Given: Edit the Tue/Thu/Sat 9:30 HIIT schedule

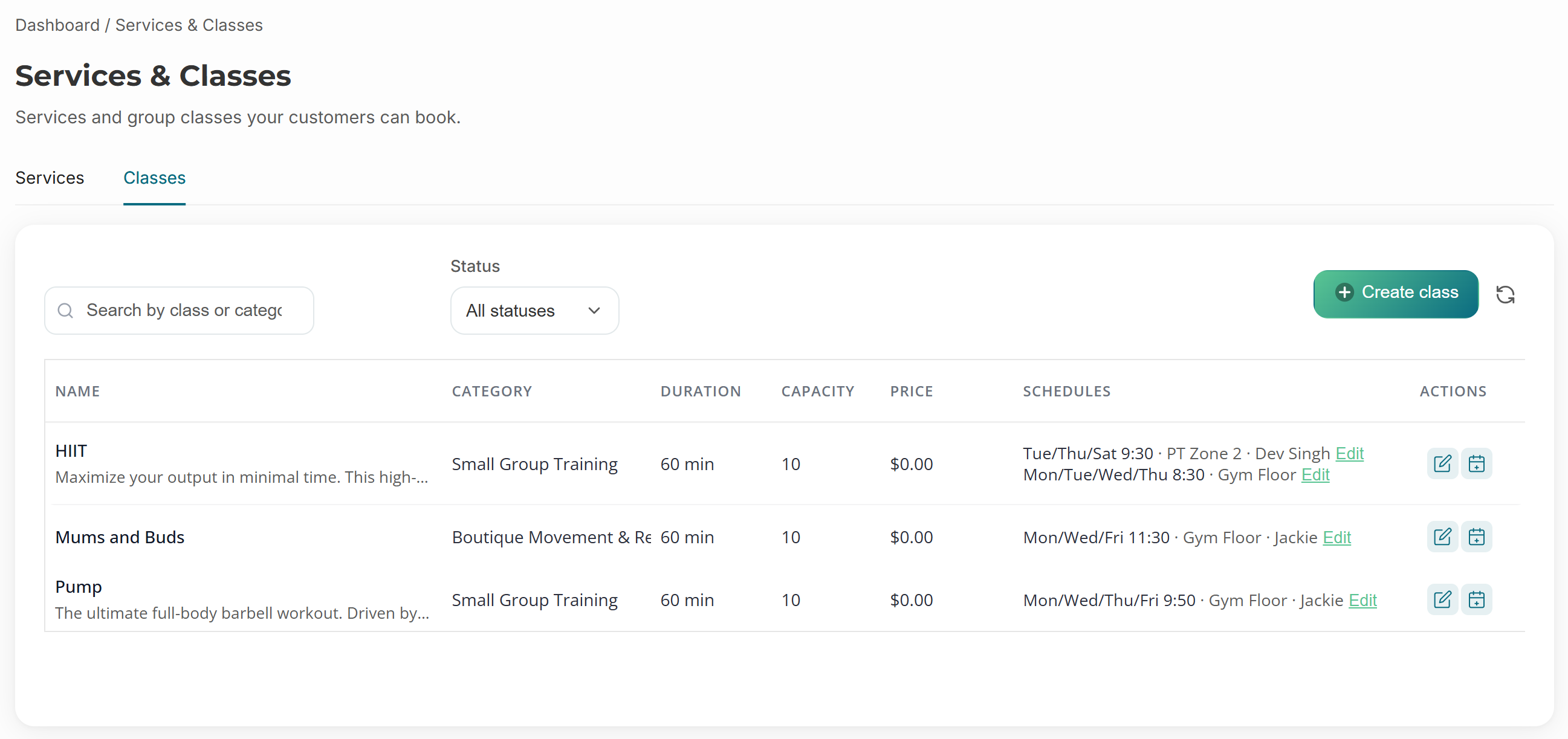Looking at the screenshot, I should pos(1349,453).
